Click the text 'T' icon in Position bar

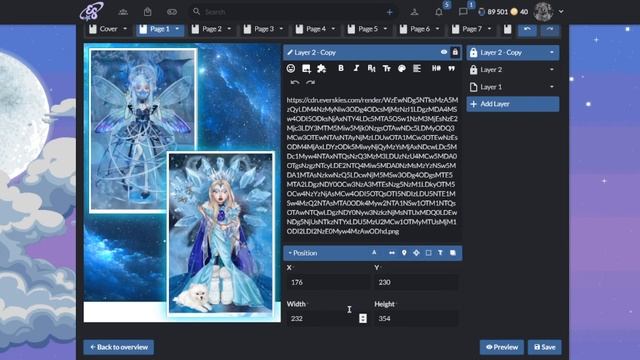coord(440,253)
